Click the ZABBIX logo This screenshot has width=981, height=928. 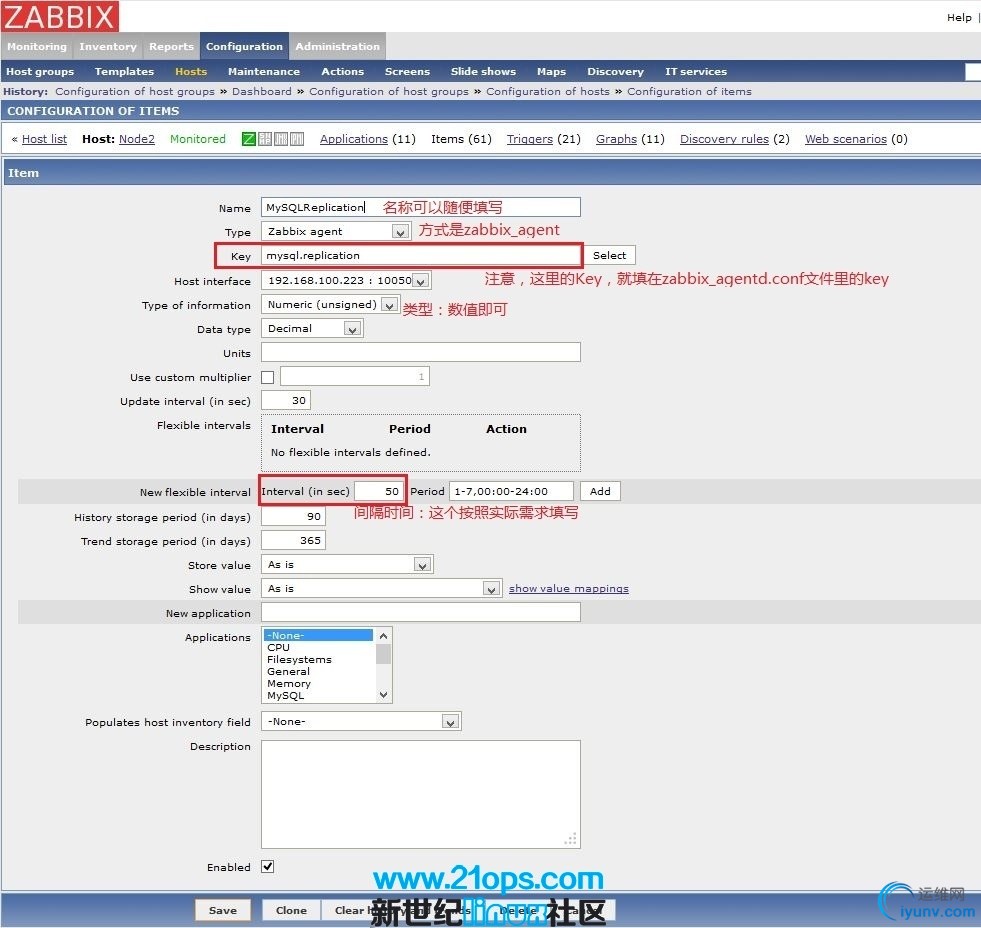click(x=60, y=16)
